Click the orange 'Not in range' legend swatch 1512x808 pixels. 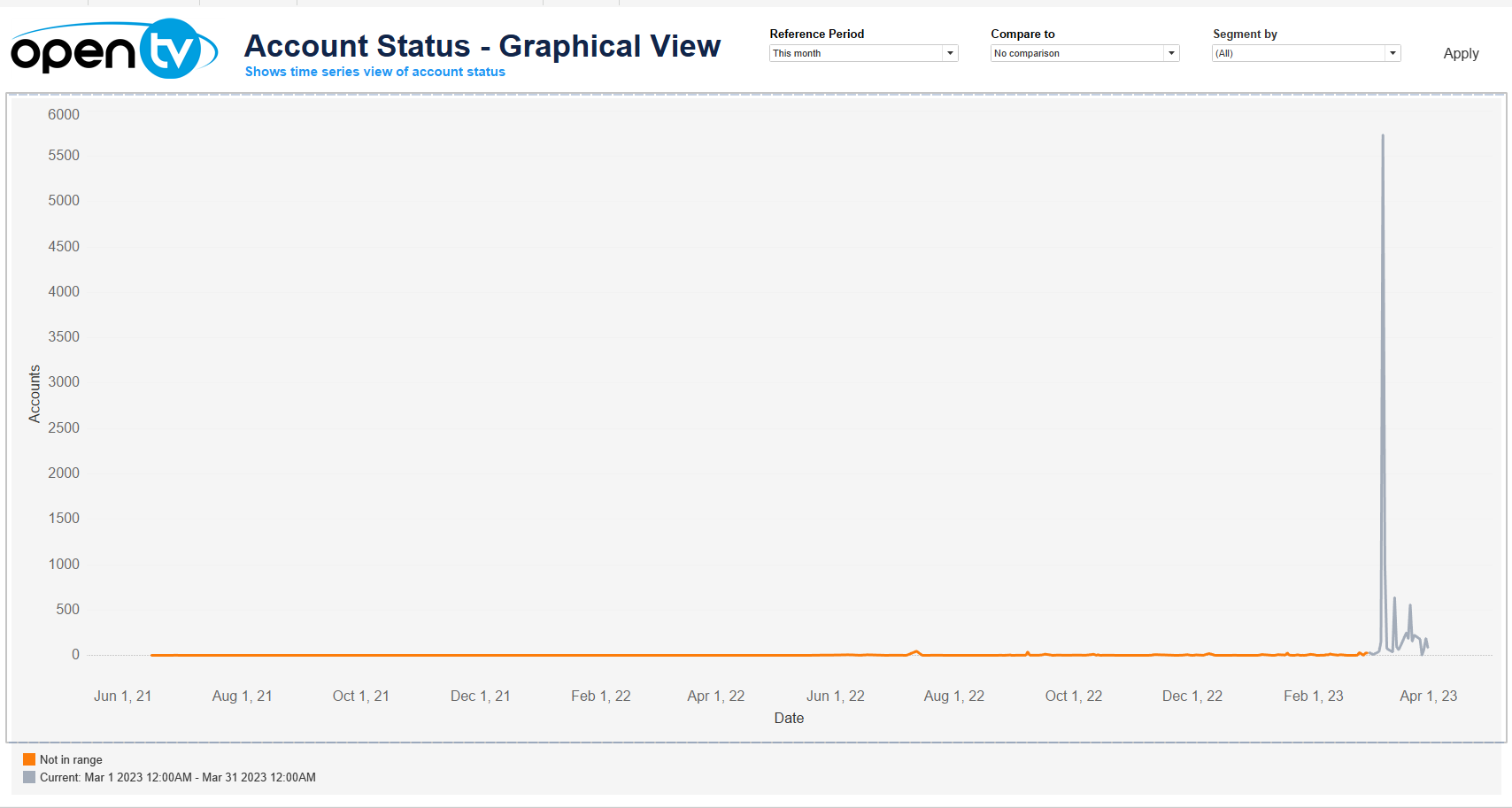coord(29,759)
